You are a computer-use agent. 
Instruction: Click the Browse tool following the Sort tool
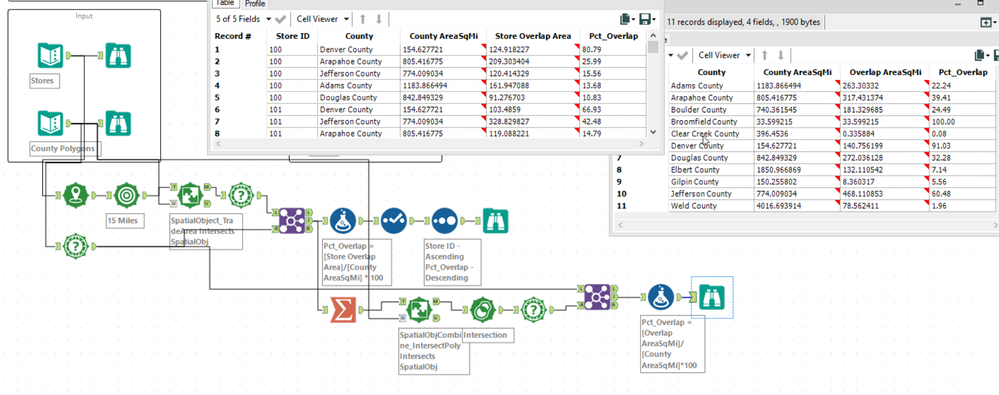pyautogui.click(x=496, y=220)
